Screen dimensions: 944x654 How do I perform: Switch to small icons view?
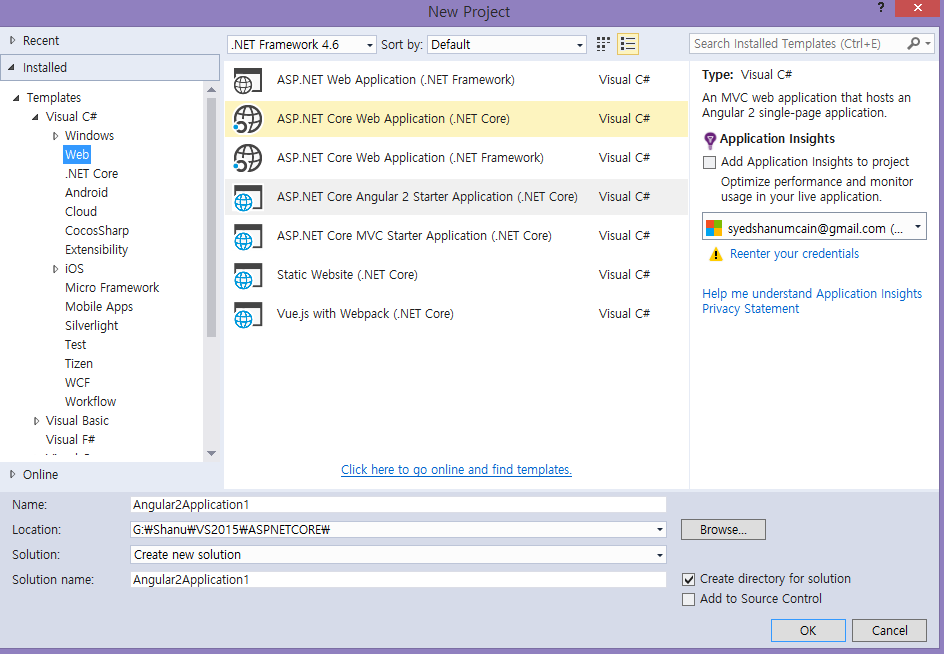coord(603,44)
